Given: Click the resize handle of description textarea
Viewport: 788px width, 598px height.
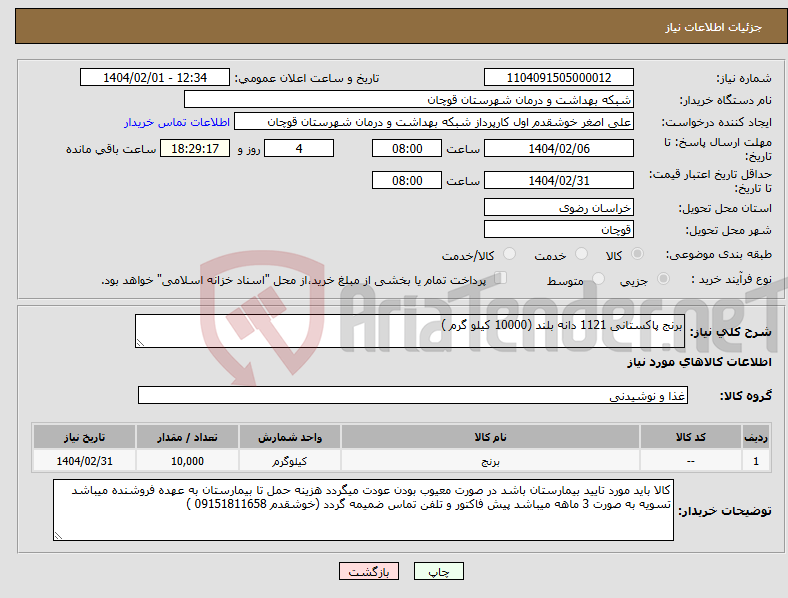Looking at the screenshot, I should point(140,343).
